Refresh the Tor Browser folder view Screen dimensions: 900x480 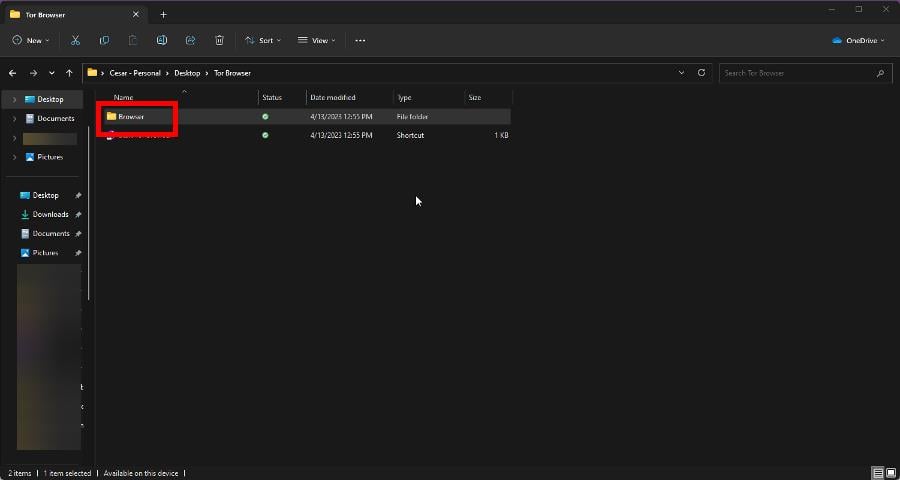[x=701, y=73]
